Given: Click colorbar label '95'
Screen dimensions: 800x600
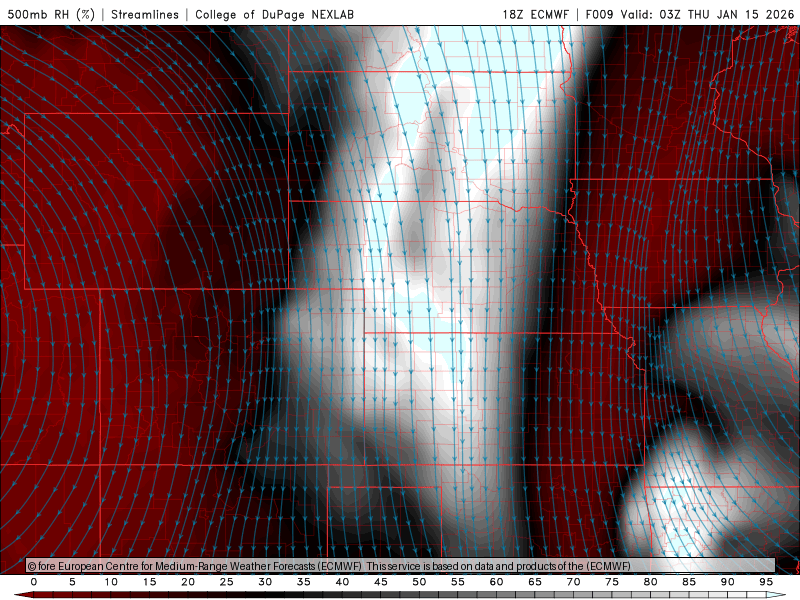Looking at the screenshot, I should (766, 582).
